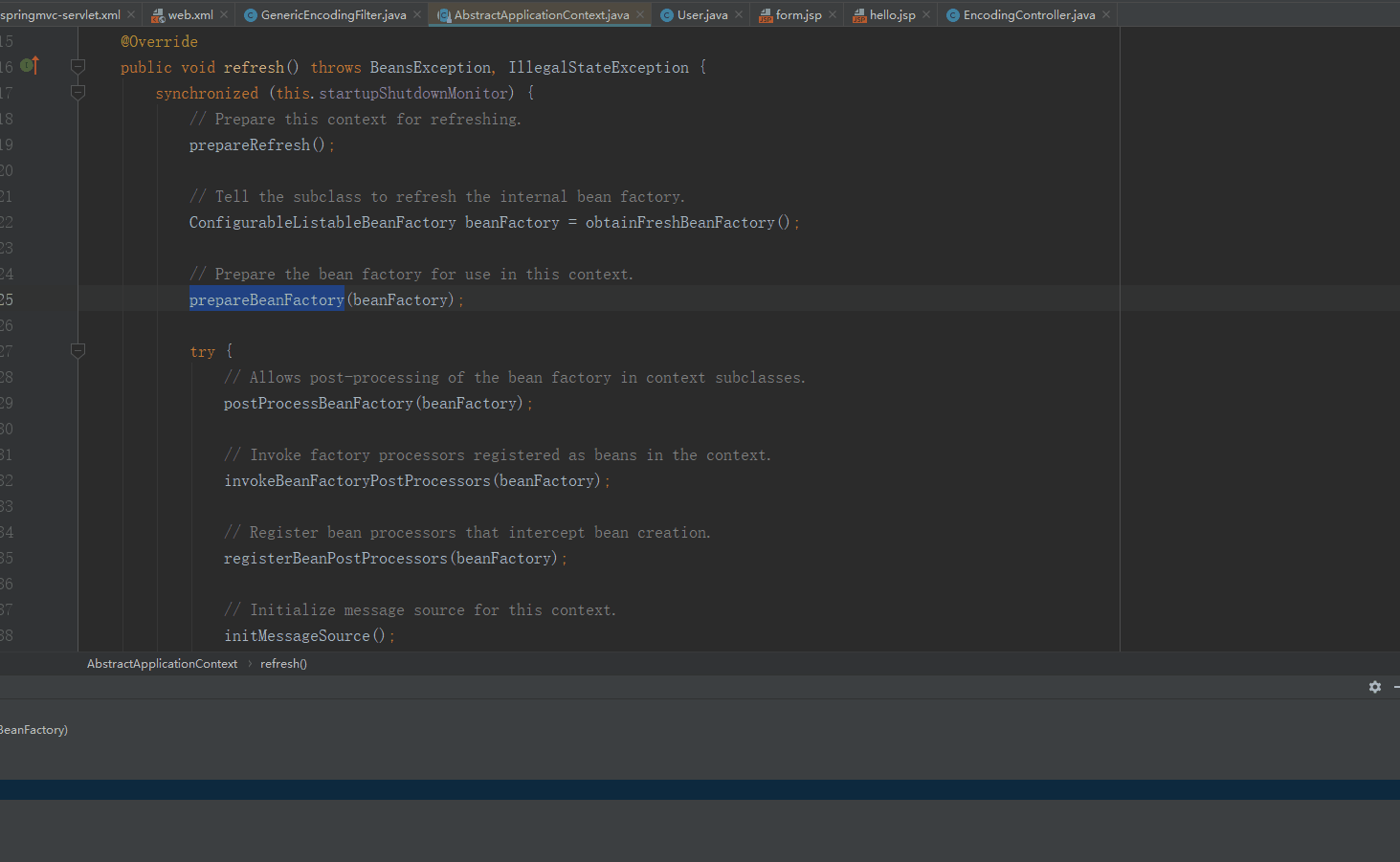
Task: Collapse the refresh() method fold marker
Action: tap(78, 67)
